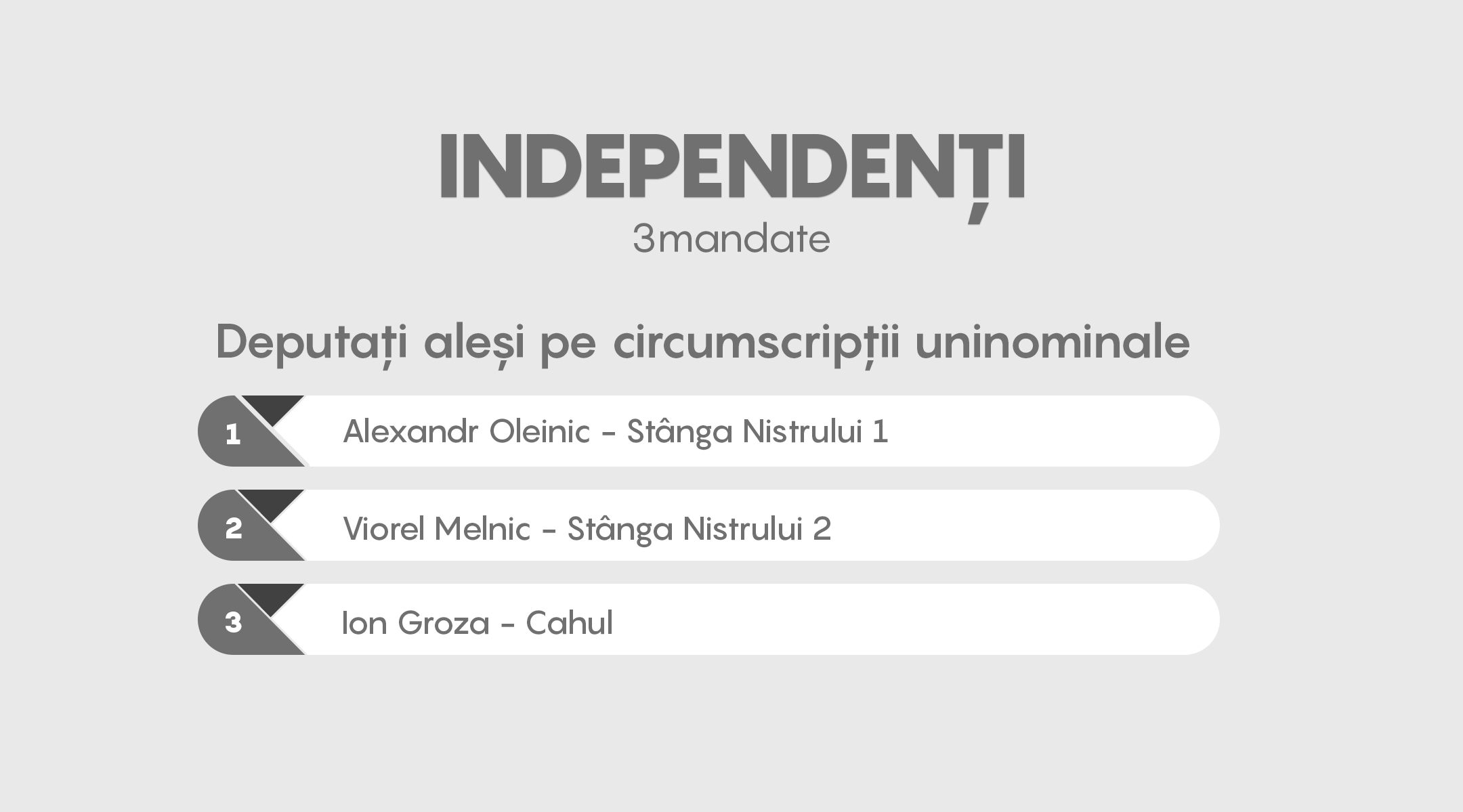
Task: Click the dark triangle on the Melnic row
Action: click(272, 503)
